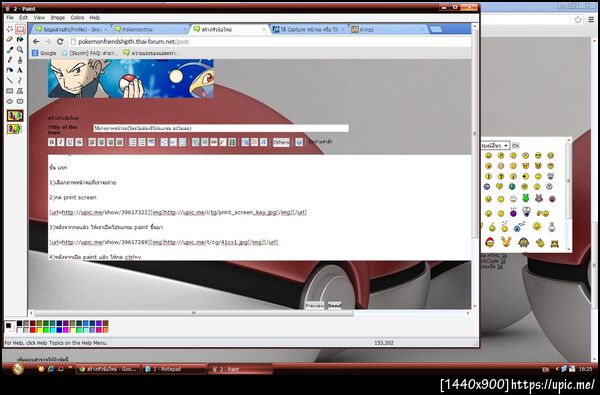600x395 pixels.
Task: Choose opaque selection option below toolbox
Action: (x=15, y=116)
